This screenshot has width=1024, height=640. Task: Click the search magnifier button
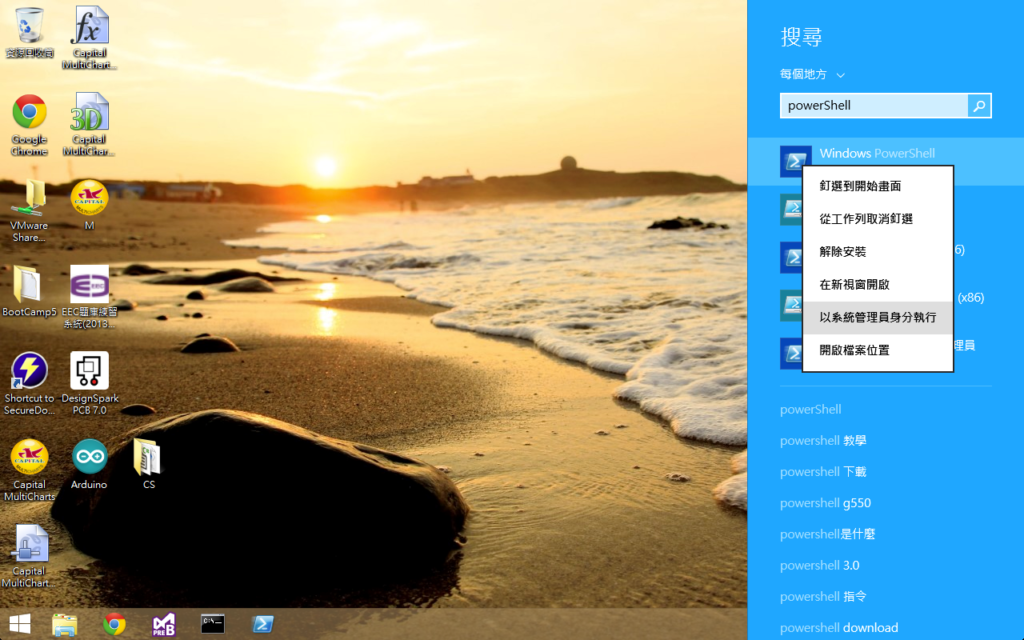pyautogui.click(x=979, y=106)
